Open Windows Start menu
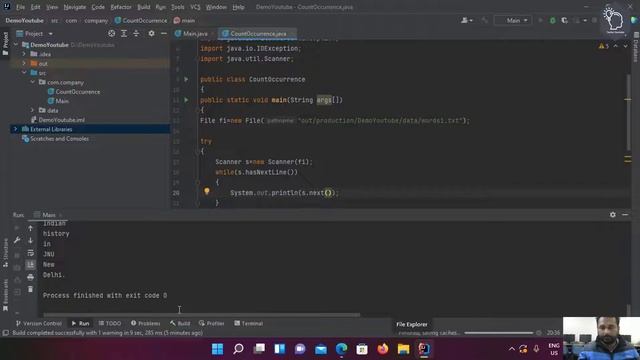Image resolution: width=640 pixels, height=360 pixels. [217, 349]
